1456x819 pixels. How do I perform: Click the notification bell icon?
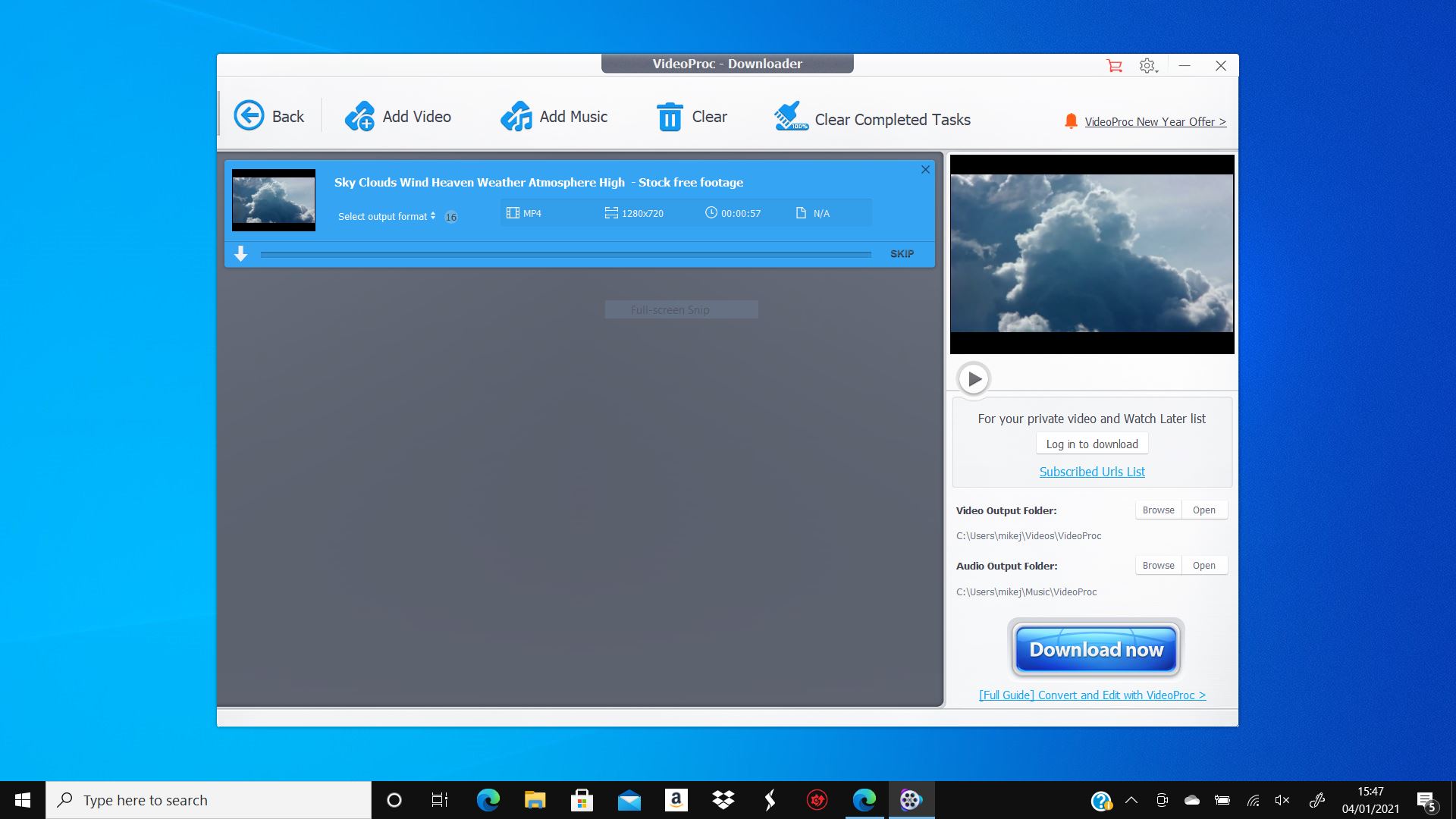1072,121
